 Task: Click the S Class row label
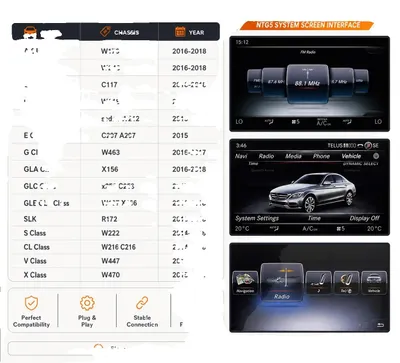(35, 233)
